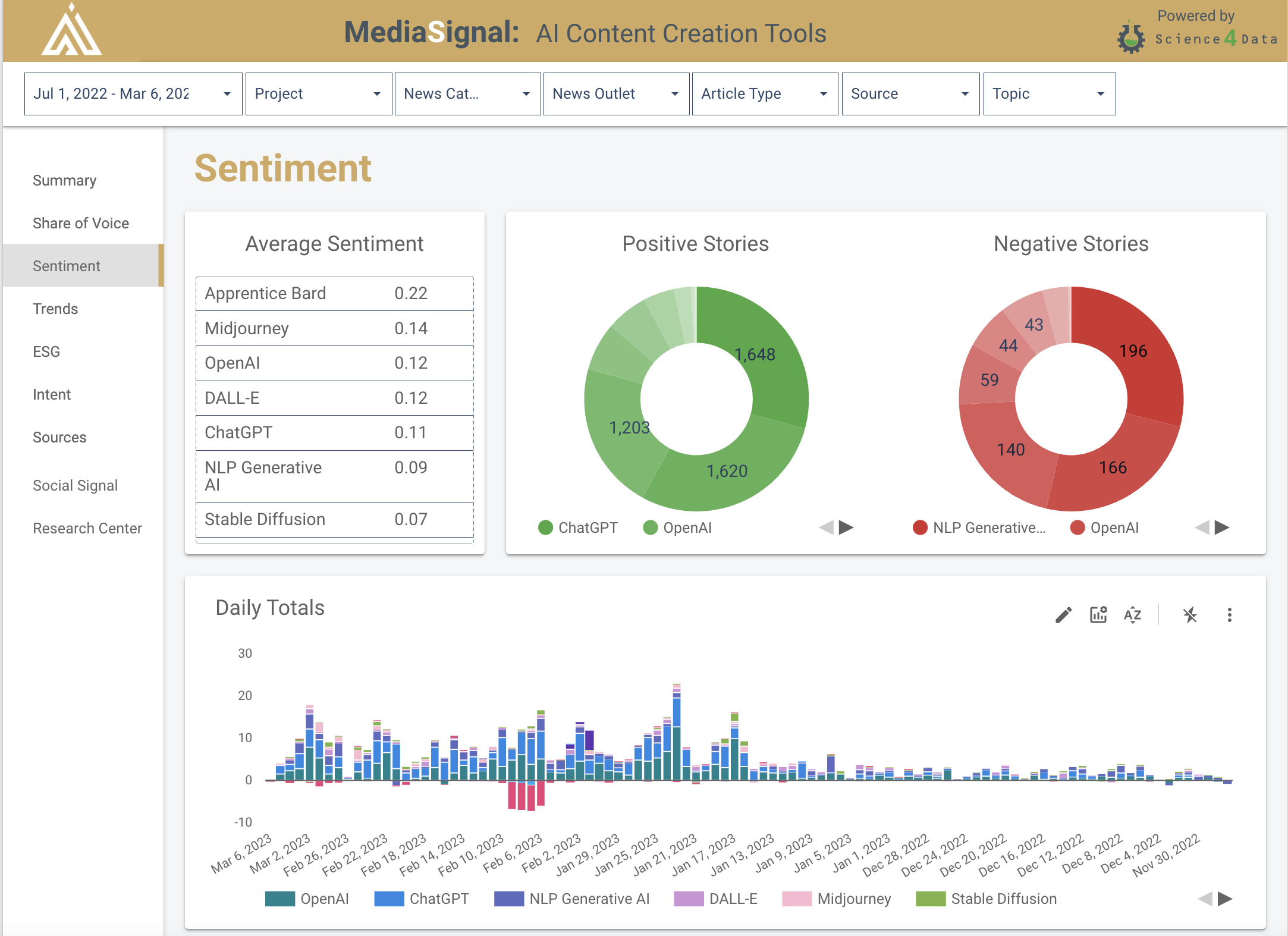Image resolution: width=1288 pixels, height=936 pixels.
Task: Click the ChatGPT 0.11 row in Average Sentiment
Action: (x=335, y=432)
